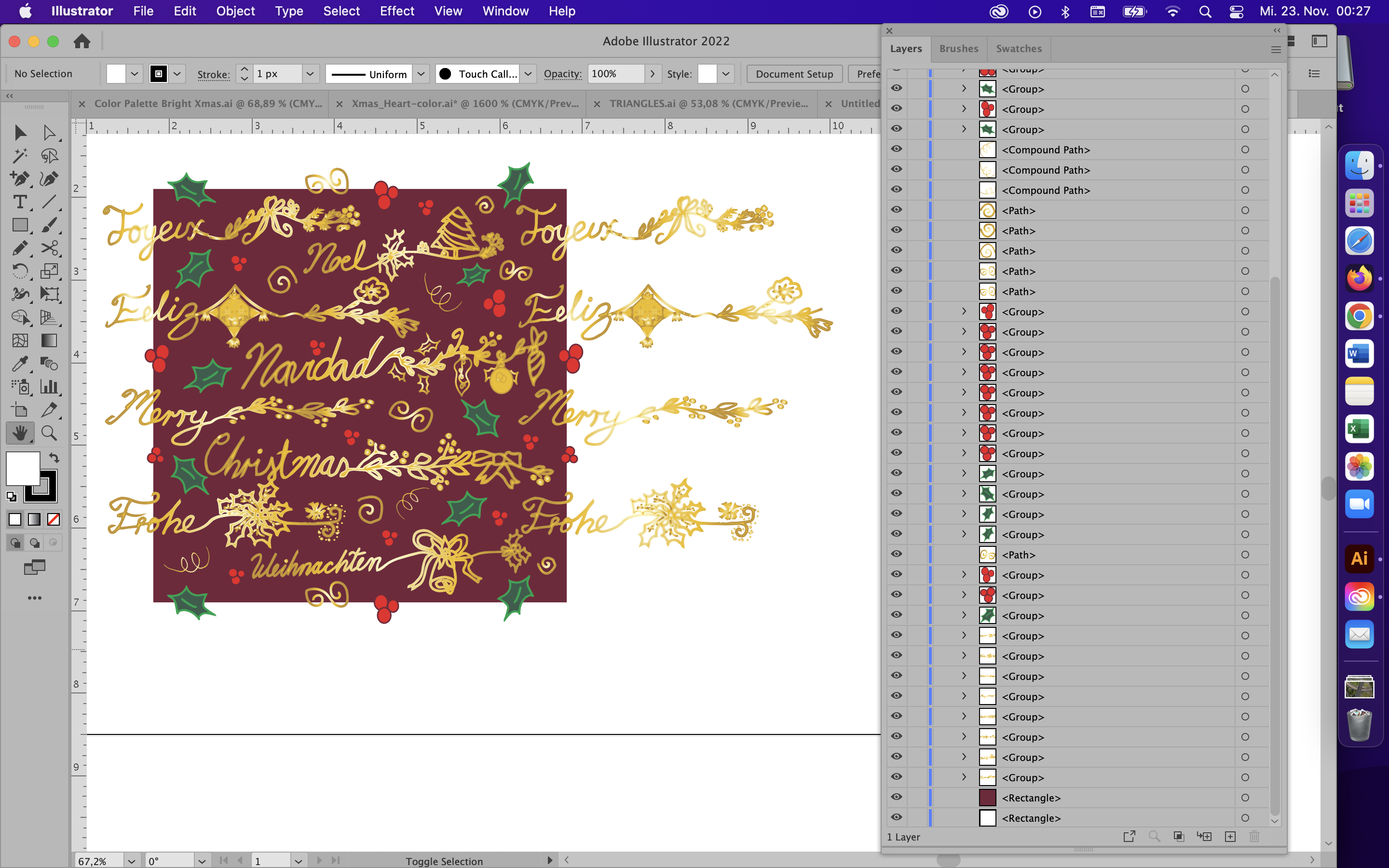Choose the Rectangle tool
Screen dimensions: 1389x868
coord(20,225)
